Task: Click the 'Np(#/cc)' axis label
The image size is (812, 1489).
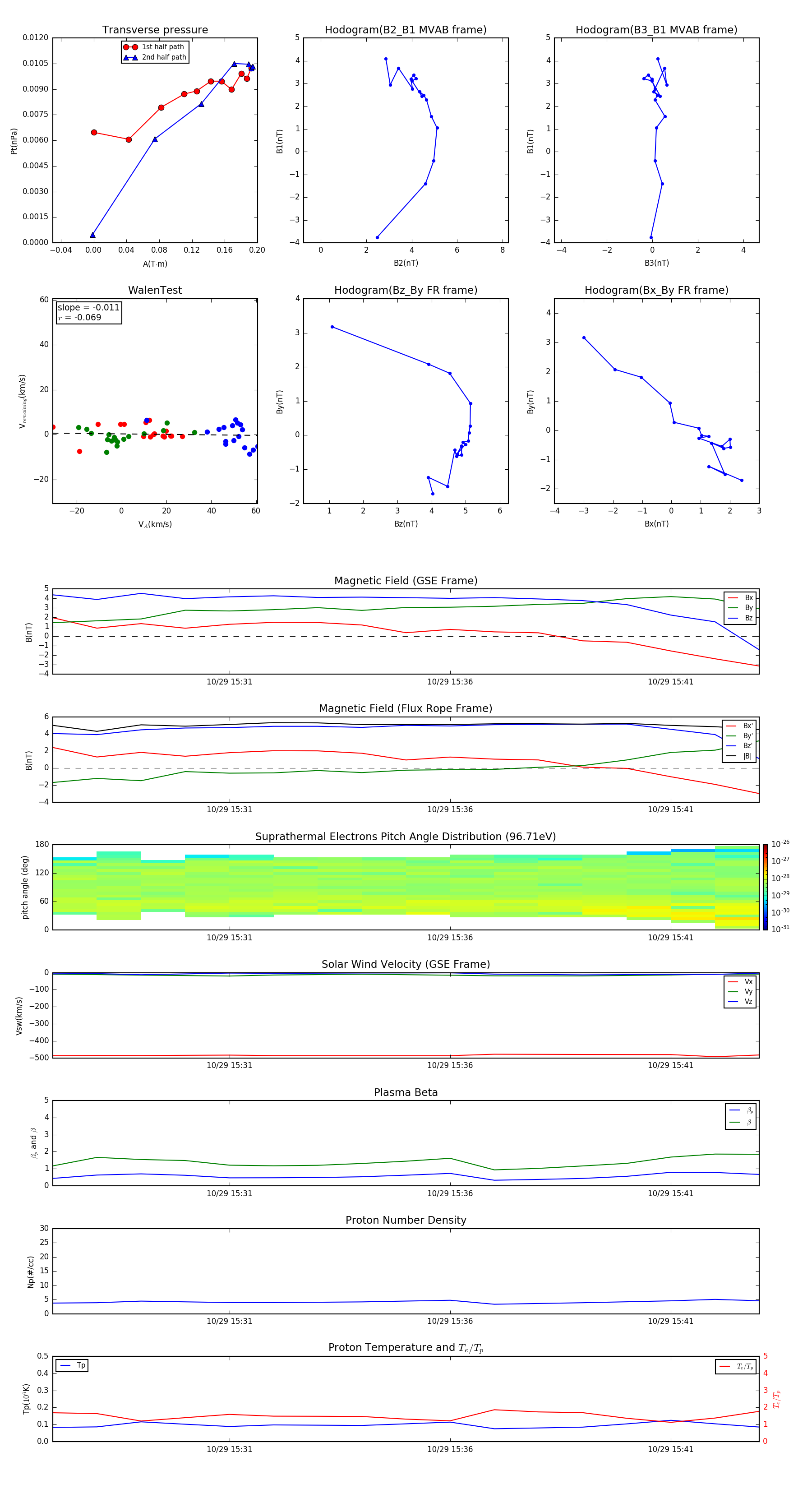Action: (31, 1272)
